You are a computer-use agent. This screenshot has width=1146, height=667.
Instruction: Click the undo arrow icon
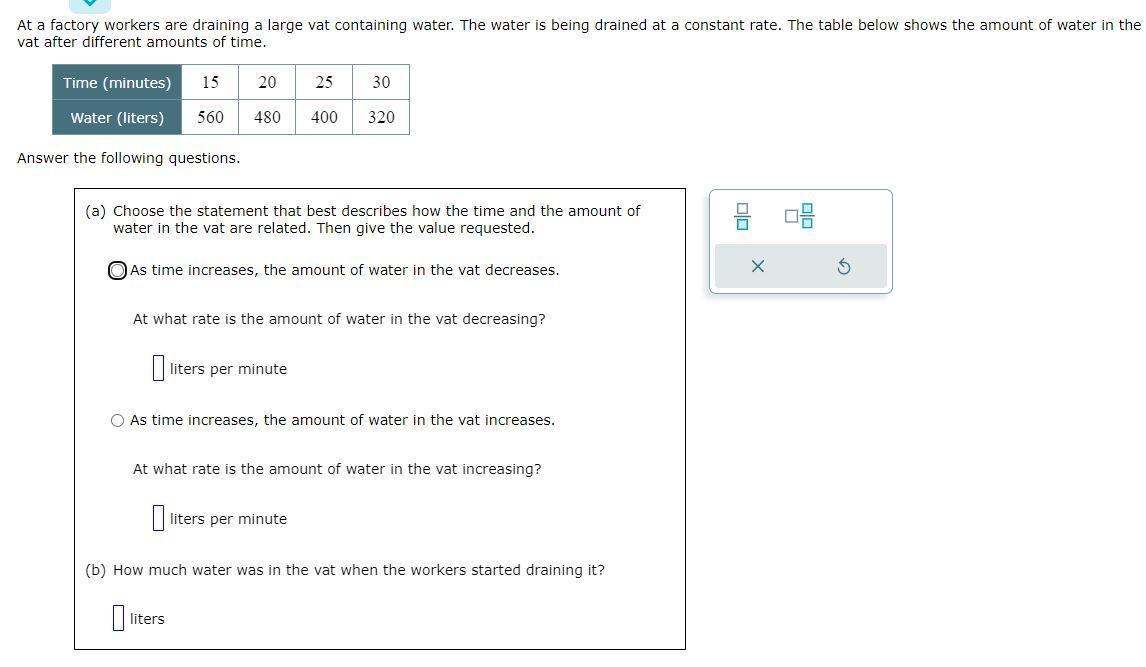point(843,267)
